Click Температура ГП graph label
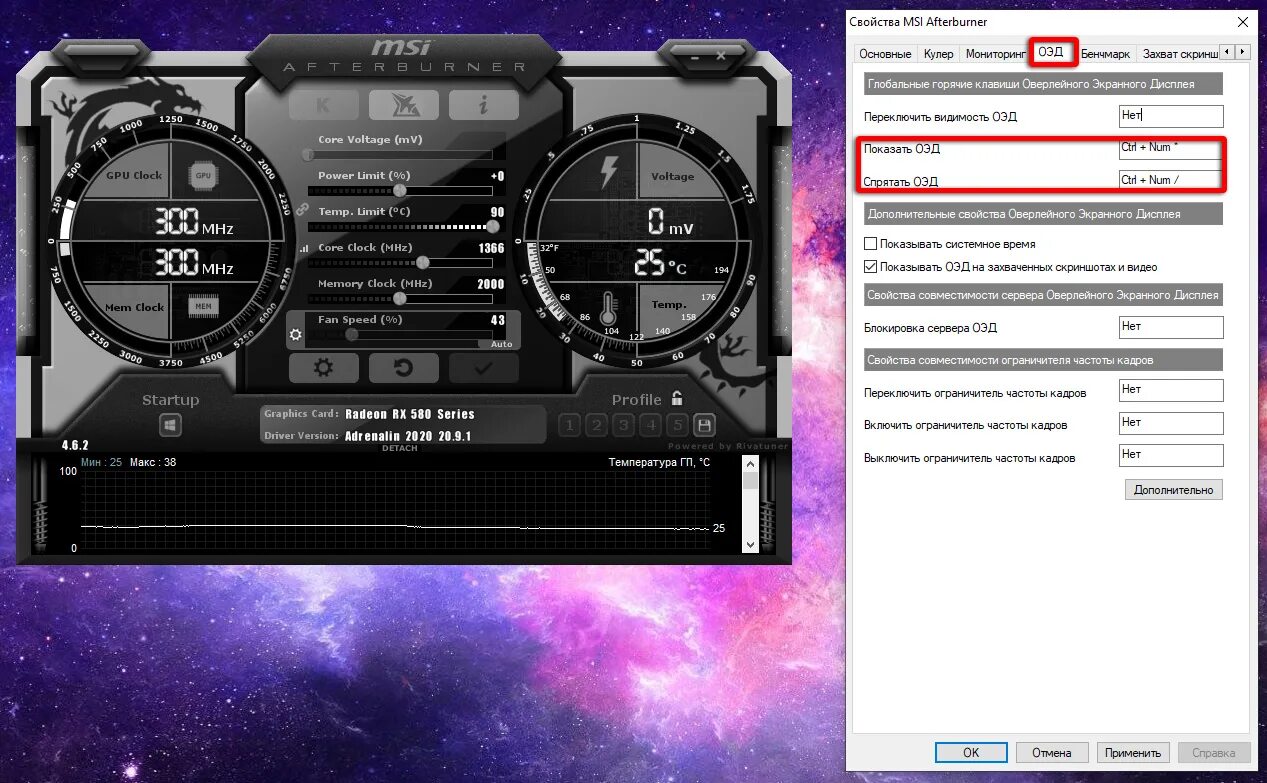This screenshot has height=783, width=1267. 659,462
